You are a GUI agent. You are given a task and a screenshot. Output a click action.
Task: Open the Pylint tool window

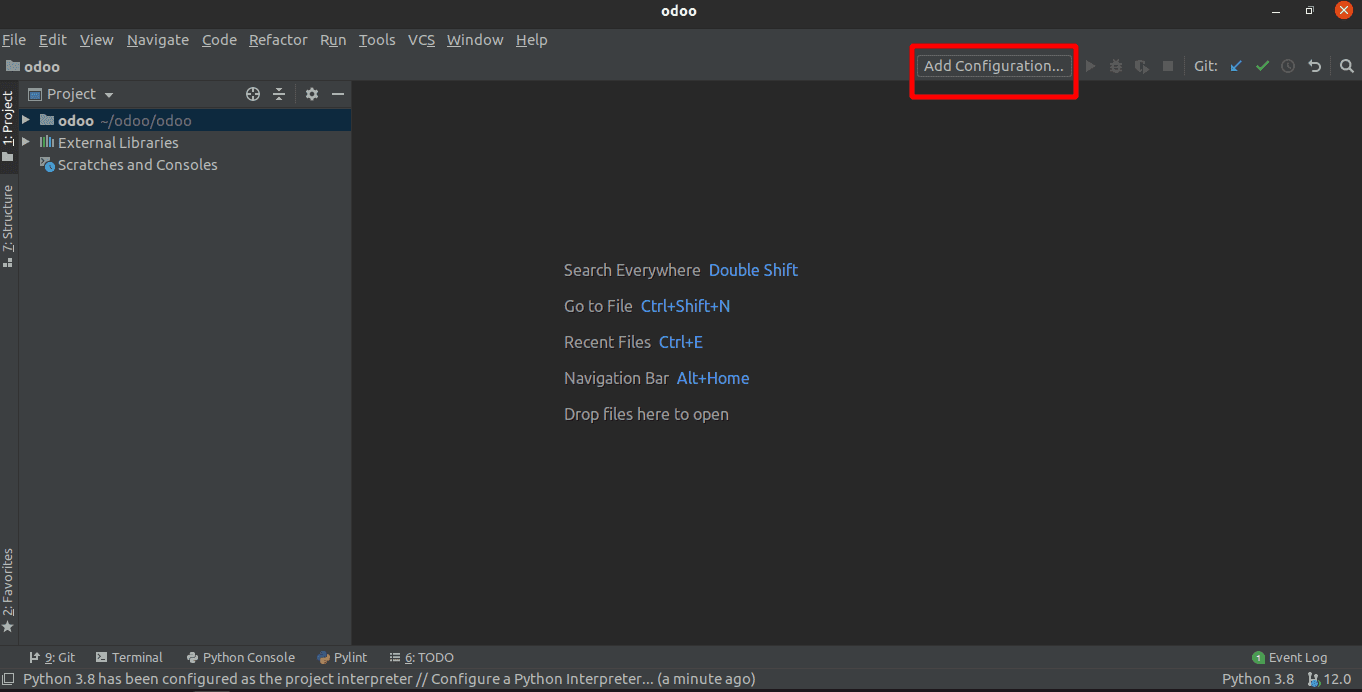pos(342,657)
